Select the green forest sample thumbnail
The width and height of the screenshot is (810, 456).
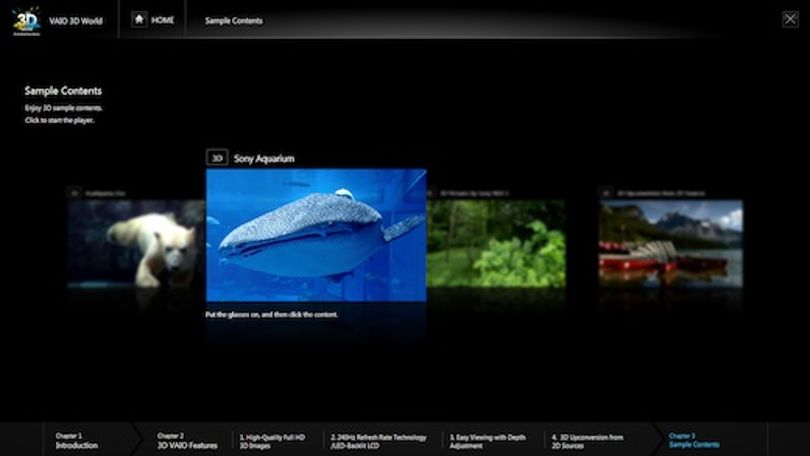coord(496,243)
